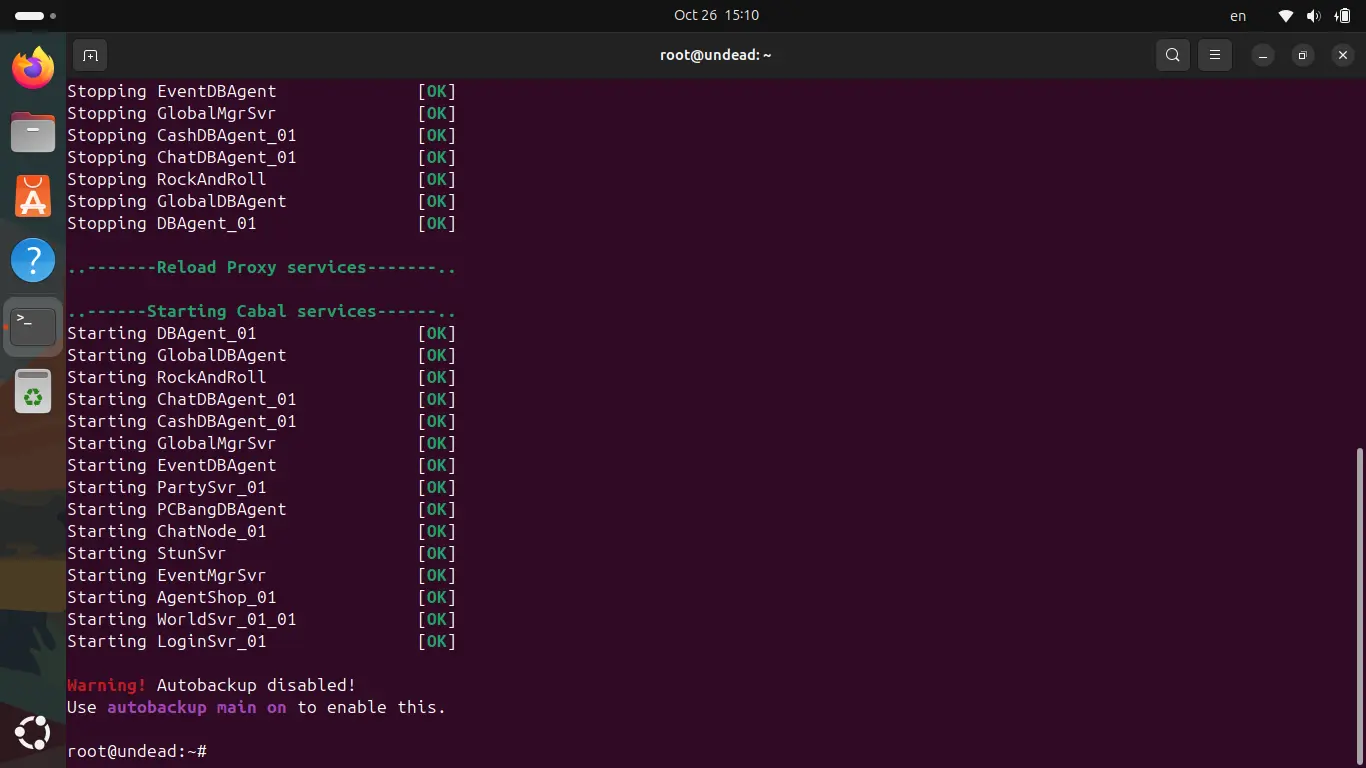Click the terminal search magnifier icon

coord(1173,55)
